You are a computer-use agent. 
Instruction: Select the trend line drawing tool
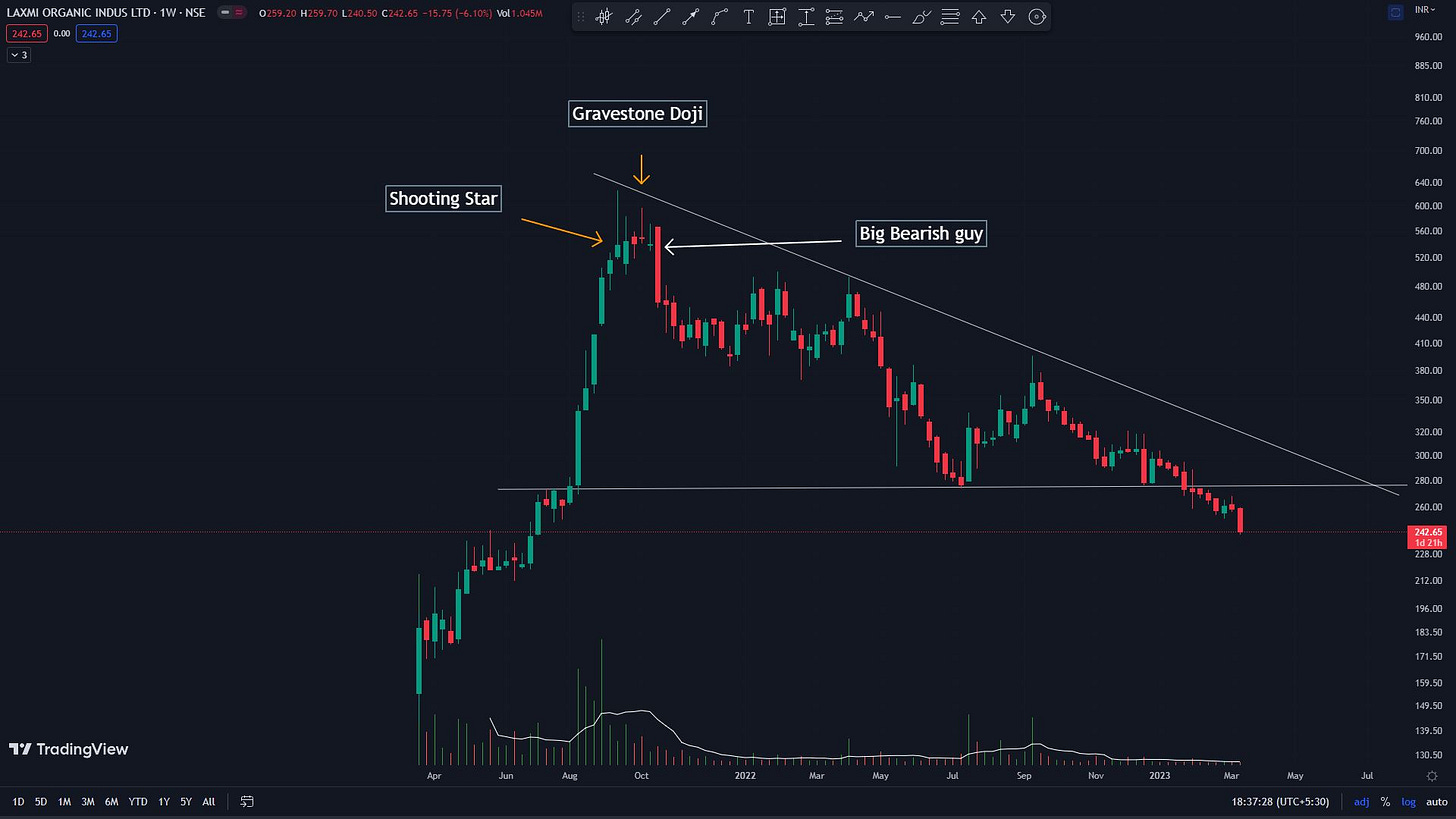point(661,17)
